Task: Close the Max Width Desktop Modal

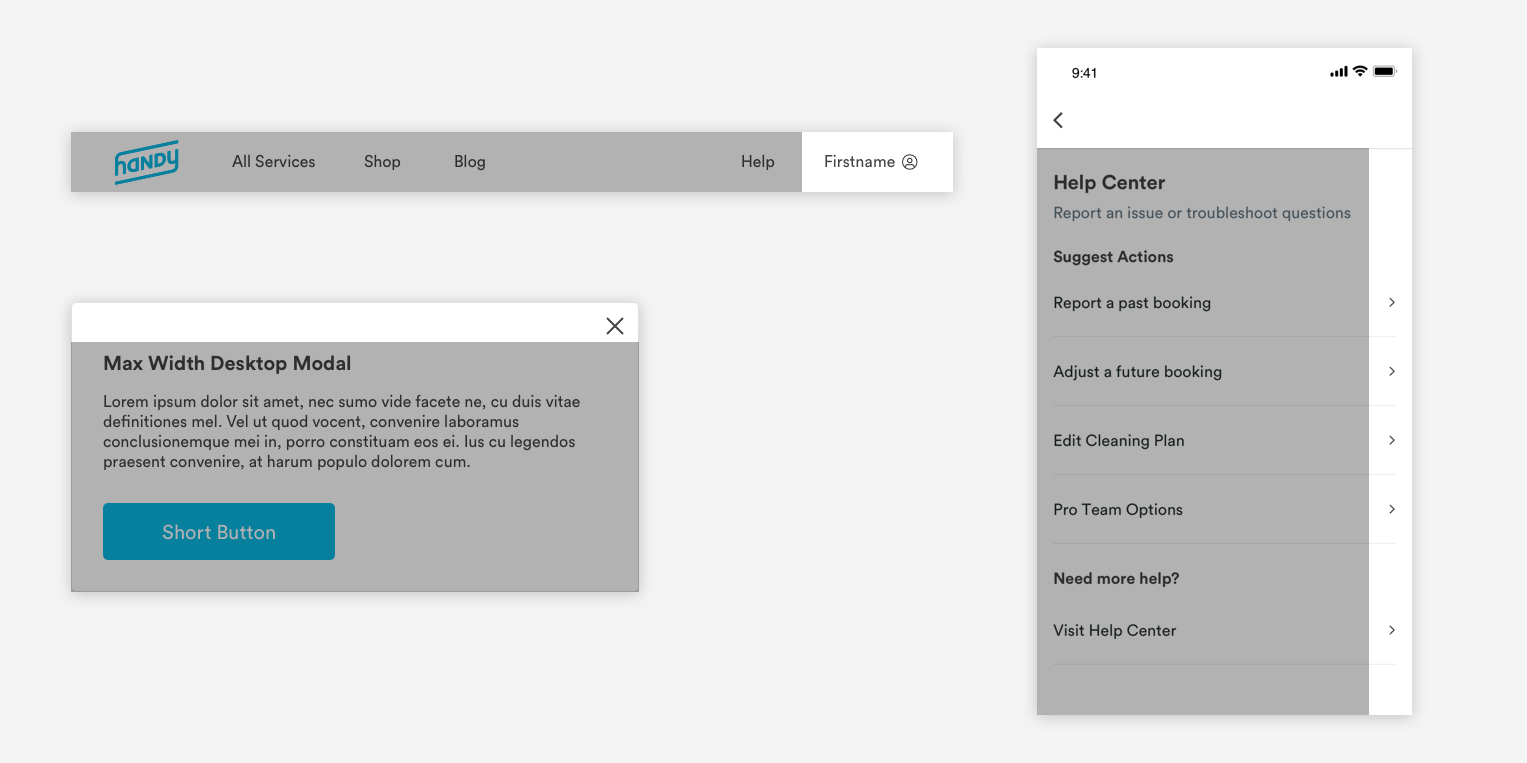Action: [615, 326]
